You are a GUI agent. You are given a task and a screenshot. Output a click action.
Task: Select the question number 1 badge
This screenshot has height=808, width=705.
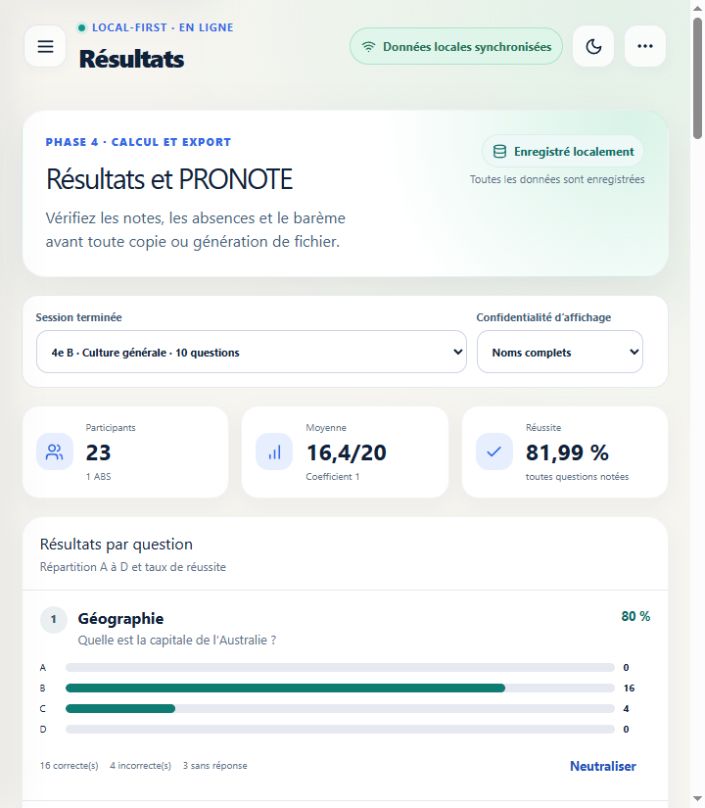click(x=54, y=619)
